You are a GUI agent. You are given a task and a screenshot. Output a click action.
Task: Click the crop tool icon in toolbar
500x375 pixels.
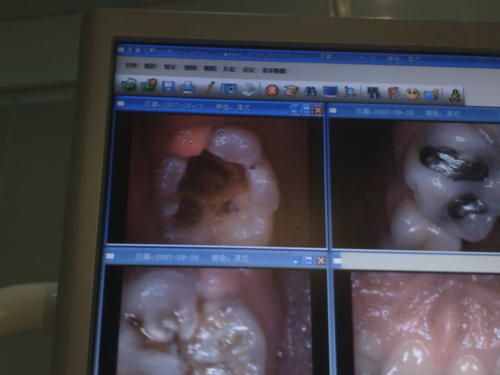[x=350, y=92]
